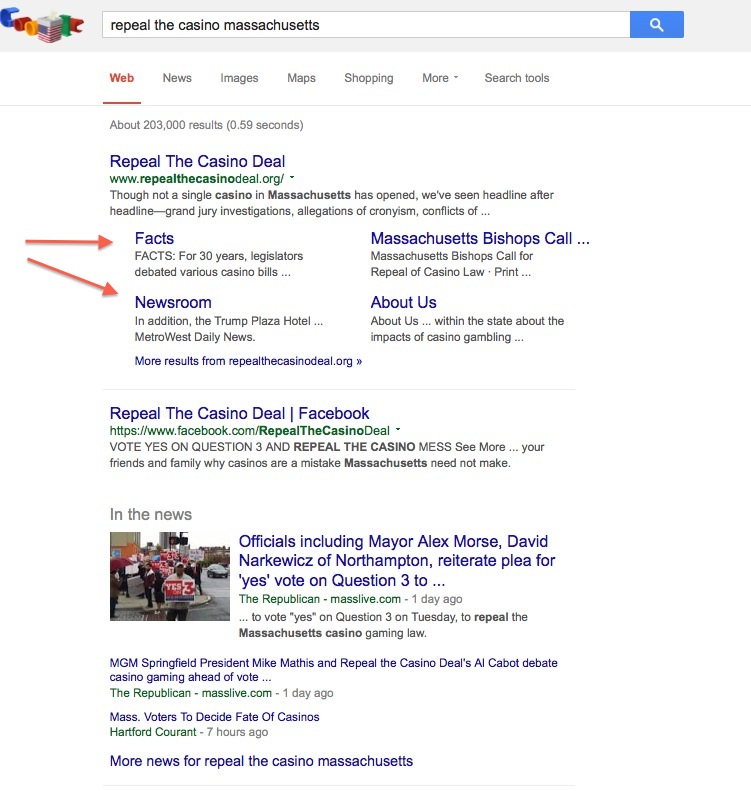Expand the More dropdown menu
Screen dimensions: 751x791
tap(440, 78)
